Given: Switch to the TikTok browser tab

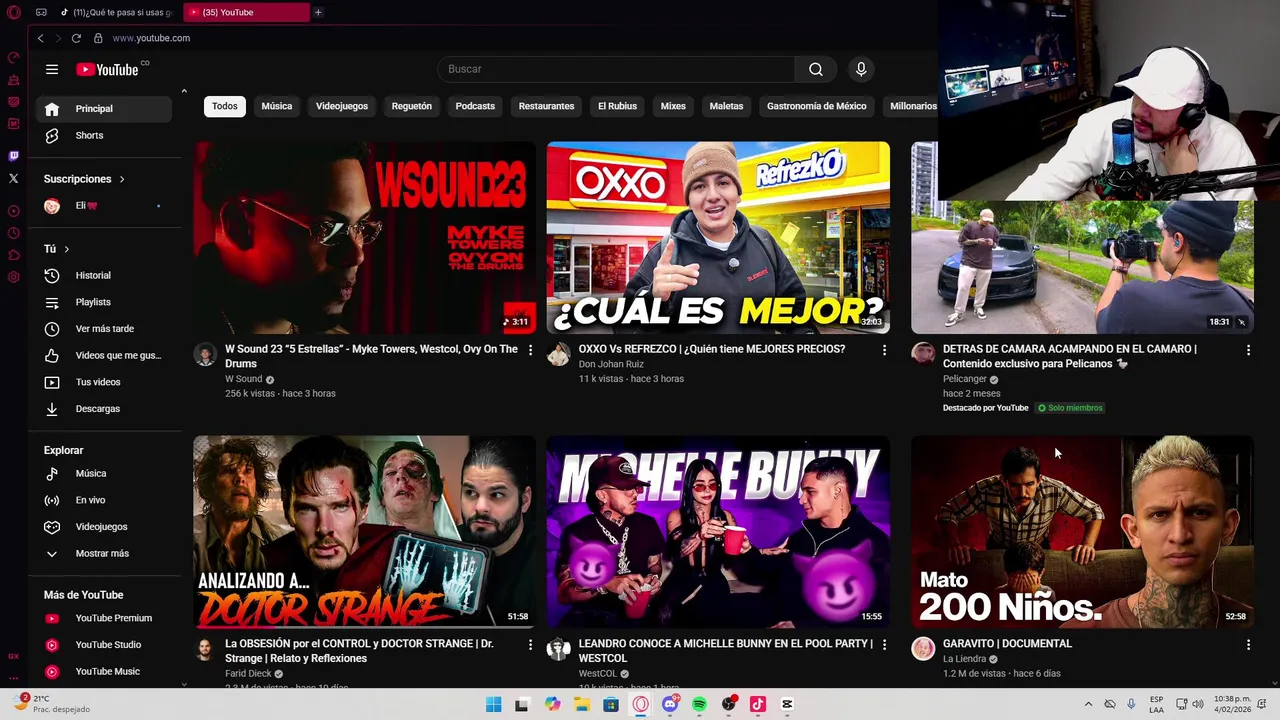Looking at the screenshot, I should [115, 12].
